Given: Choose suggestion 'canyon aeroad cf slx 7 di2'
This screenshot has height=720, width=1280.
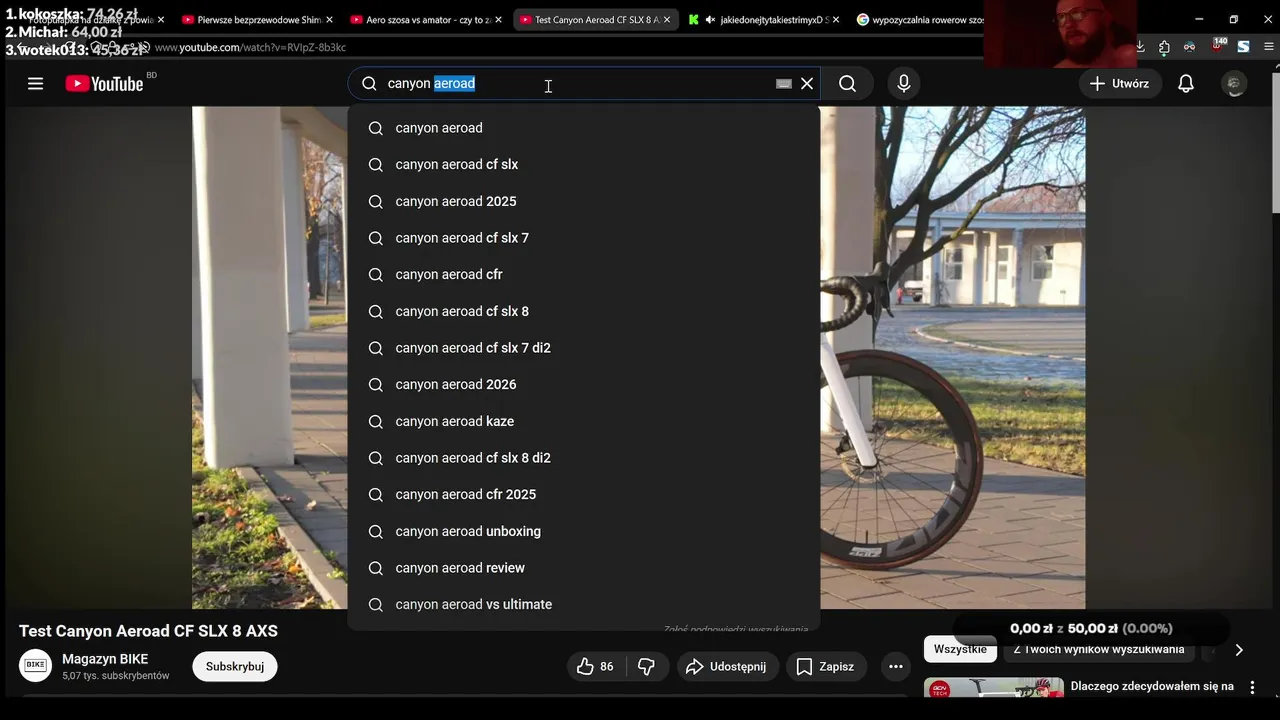Looking at the screenshot, I should pos(584,348).
